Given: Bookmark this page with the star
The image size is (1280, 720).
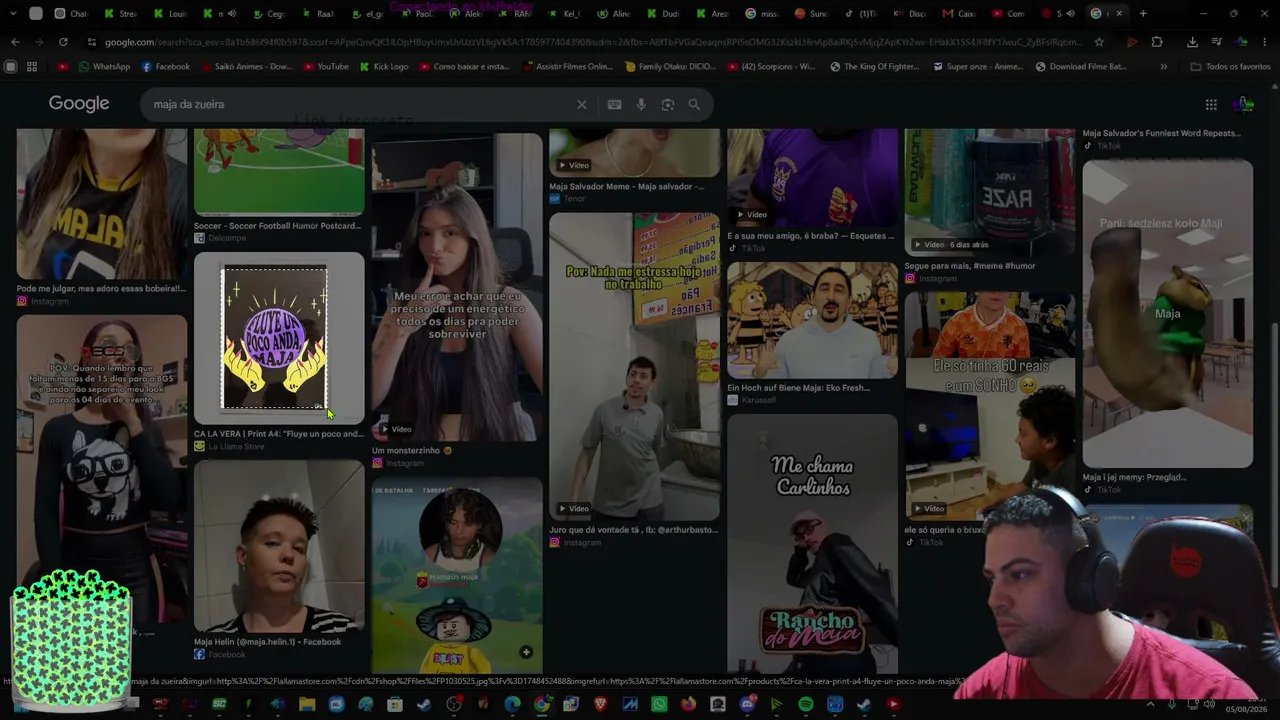Looking at the screenshot, I should point(1099,42).
